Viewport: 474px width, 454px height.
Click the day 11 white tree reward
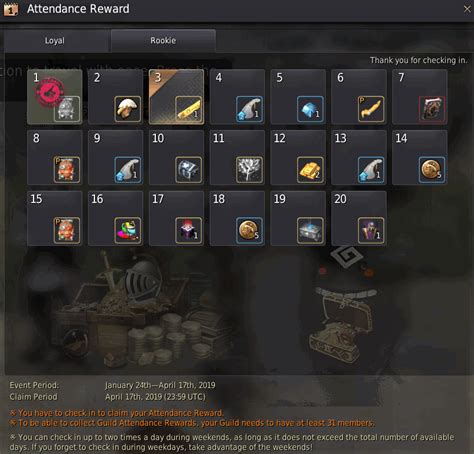tap(249, 170)
